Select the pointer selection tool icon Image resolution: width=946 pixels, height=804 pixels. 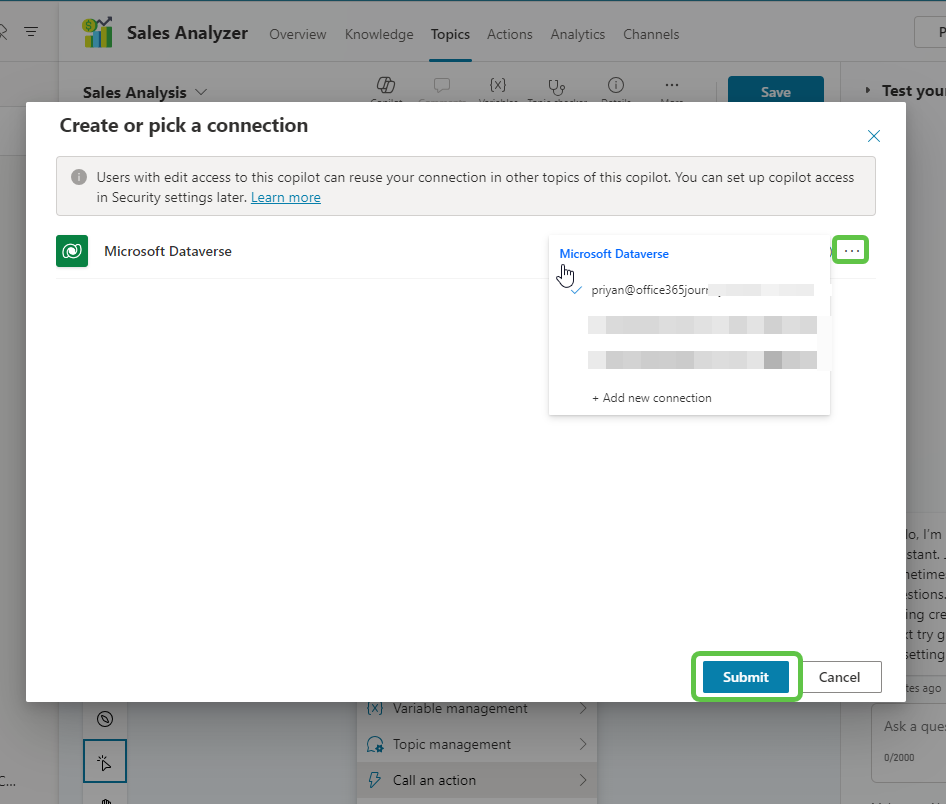point(105,765)
